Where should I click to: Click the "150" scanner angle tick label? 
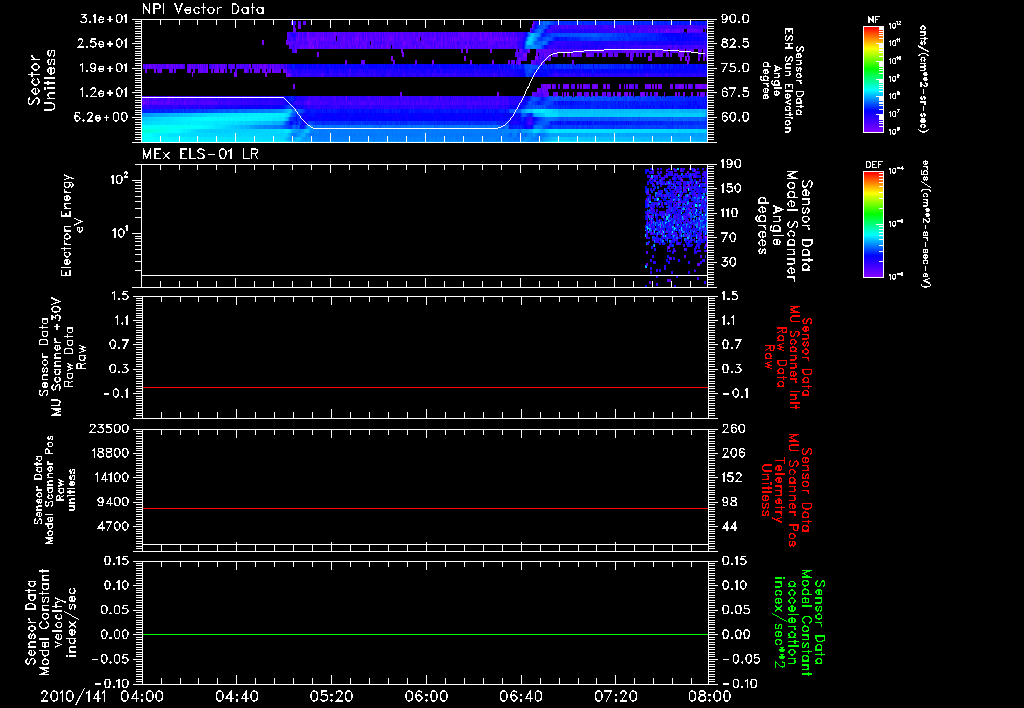[731, 188]
